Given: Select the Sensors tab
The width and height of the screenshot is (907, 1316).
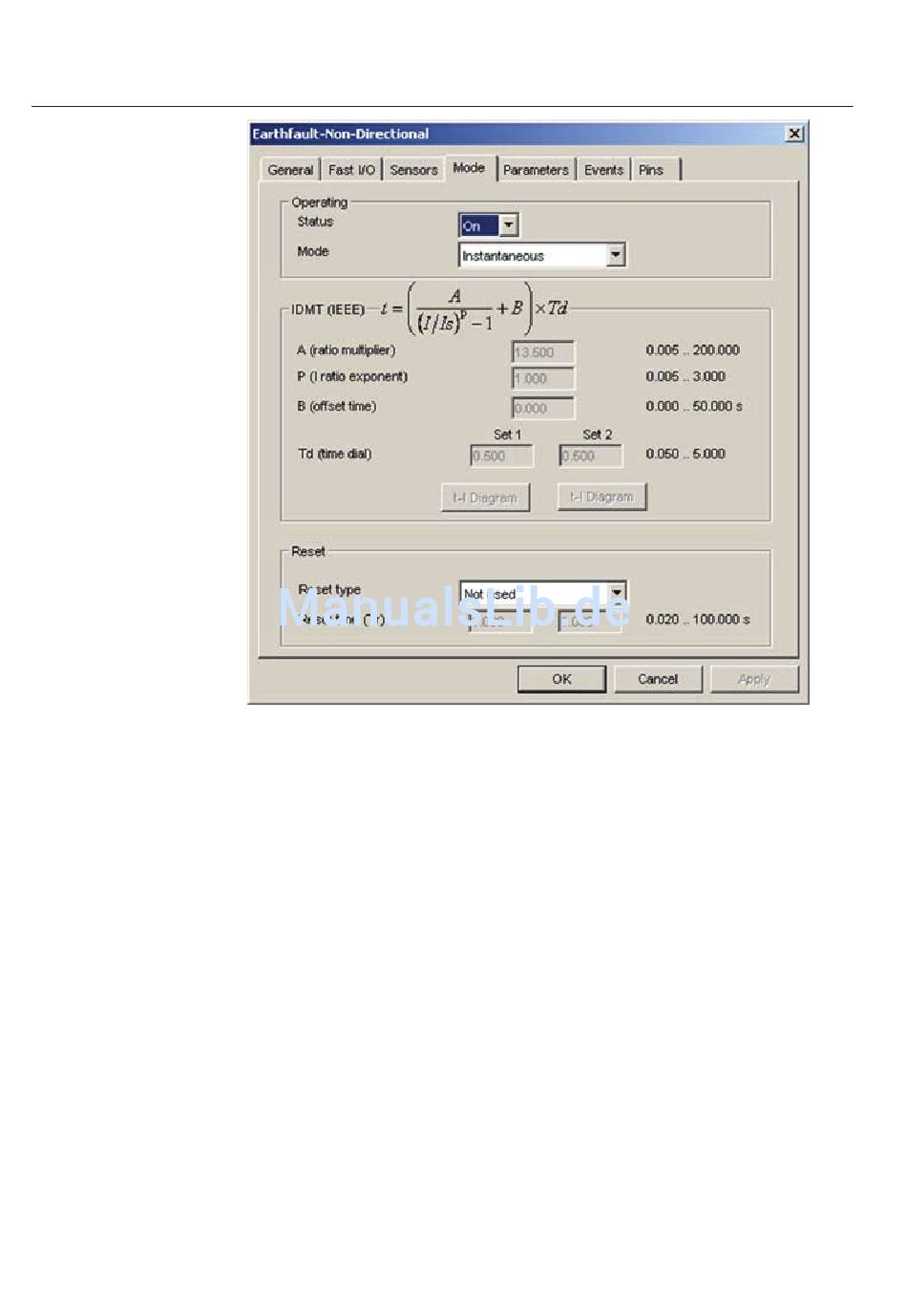Looking at the screenshot, I should pyautogui.click(x=413, y=170).
